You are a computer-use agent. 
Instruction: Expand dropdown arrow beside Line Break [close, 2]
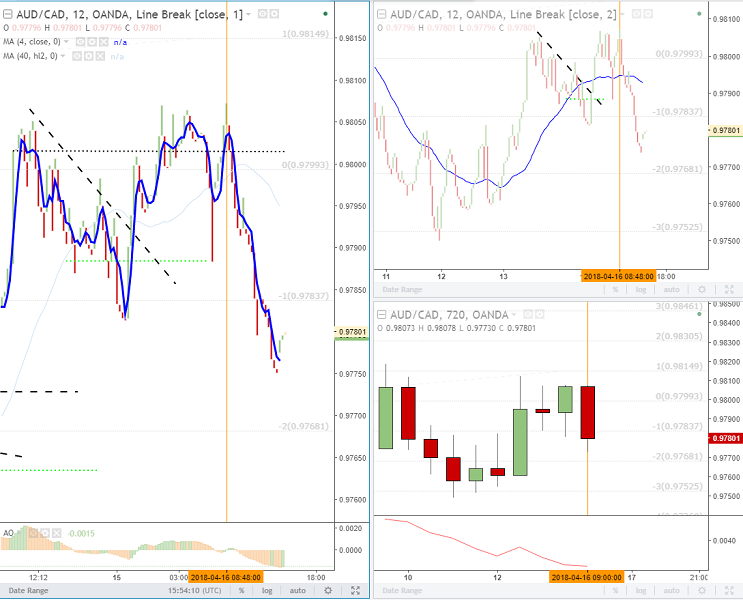(622, 15)
